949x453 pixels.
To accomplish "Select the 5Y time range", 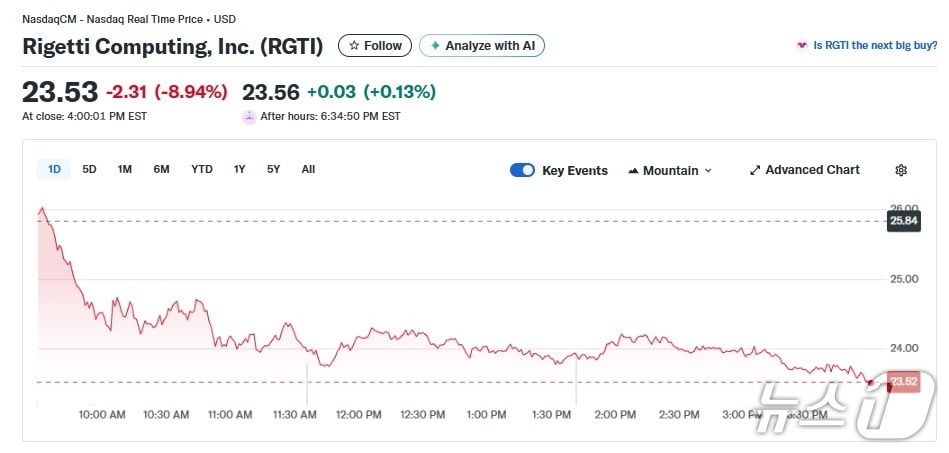I will tap(273, 169).
